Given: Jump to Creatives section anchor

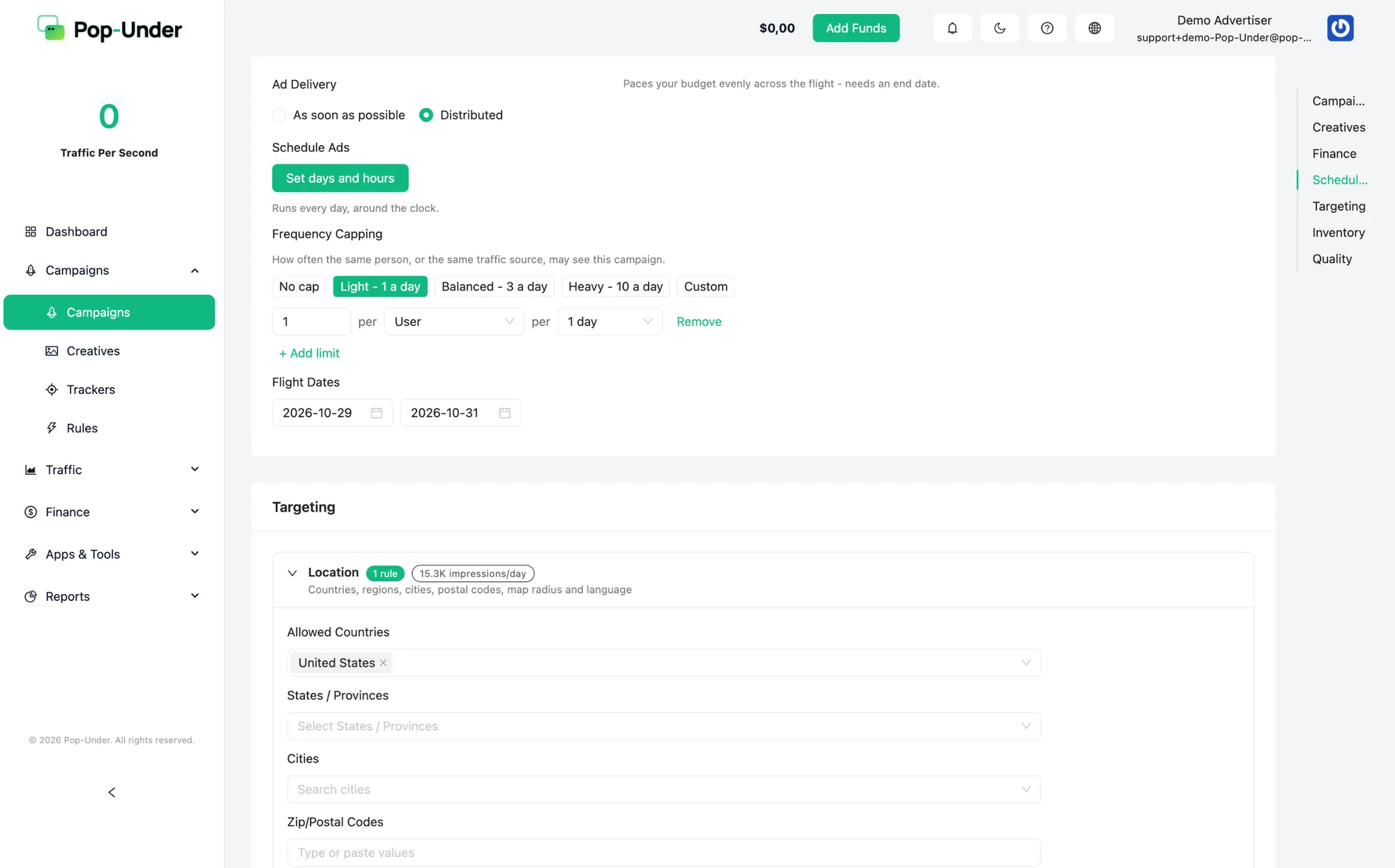Looking at the screenshot, I should point(1339,127).
